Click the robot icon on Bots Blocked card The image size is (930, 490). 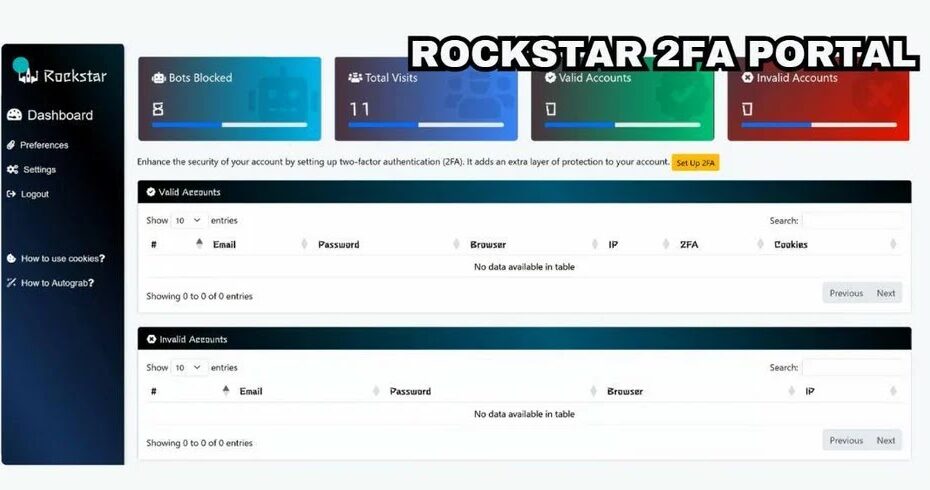[158, 78]
